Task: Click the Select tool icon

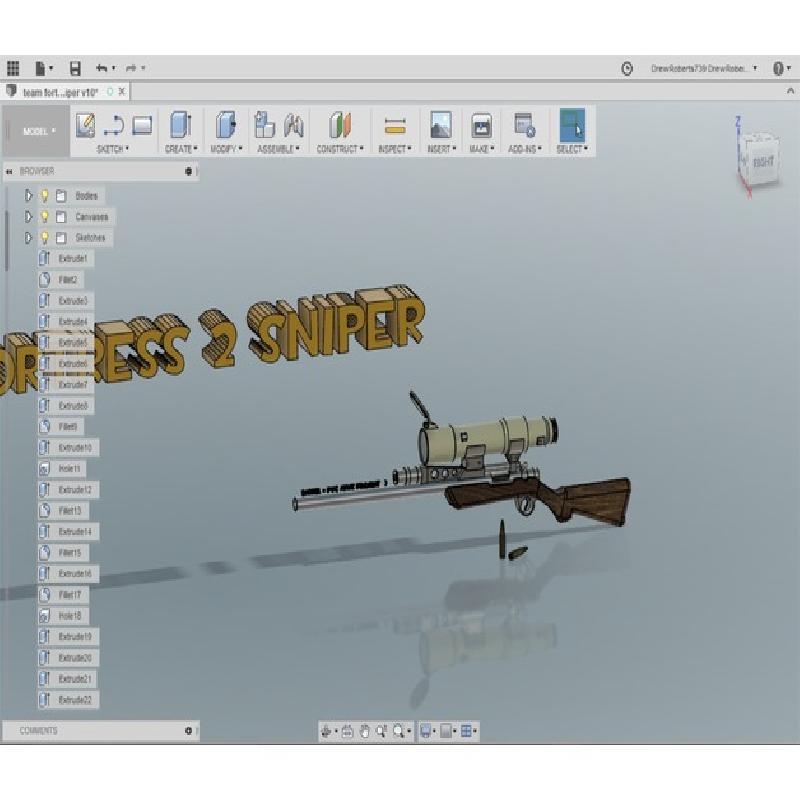Action: point(572,125)
